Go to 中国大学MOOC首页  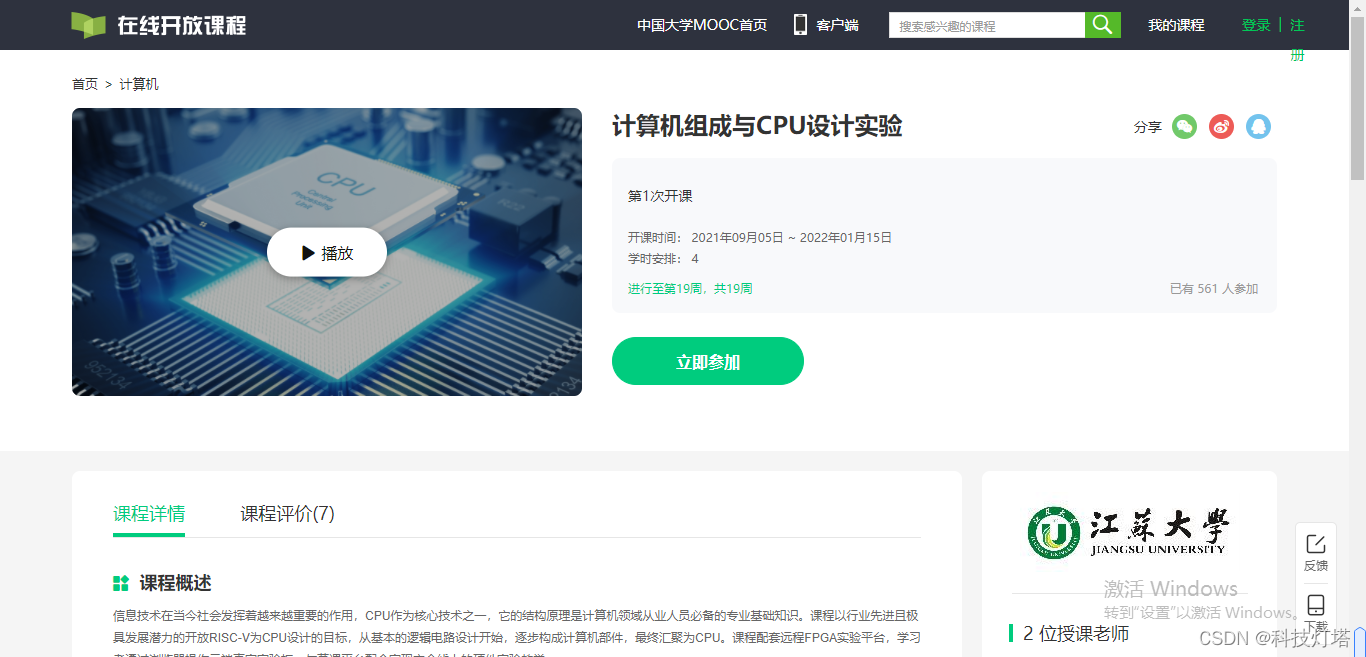point(702,24)
